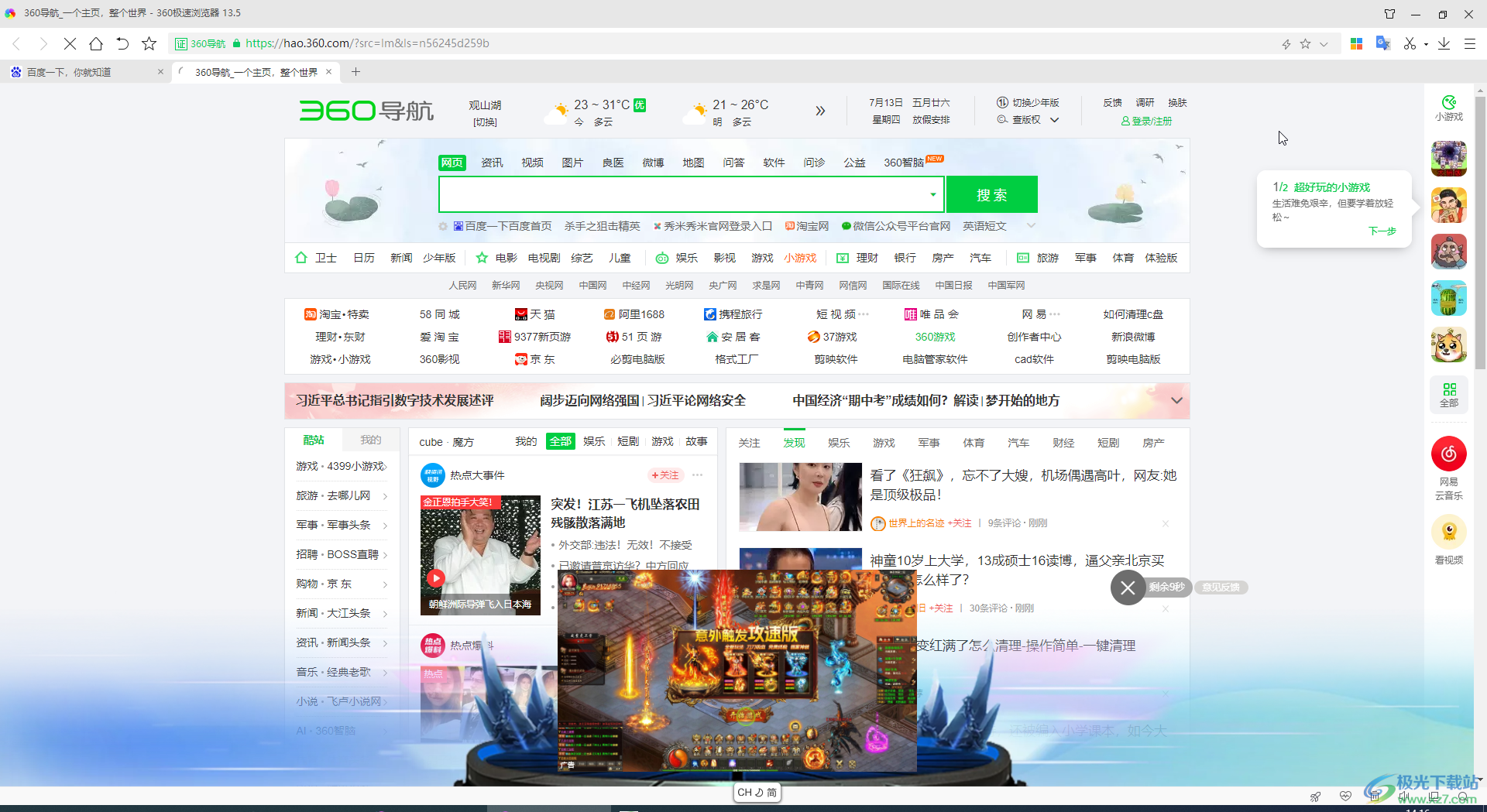Open a new browser tab

coord(355,72)
